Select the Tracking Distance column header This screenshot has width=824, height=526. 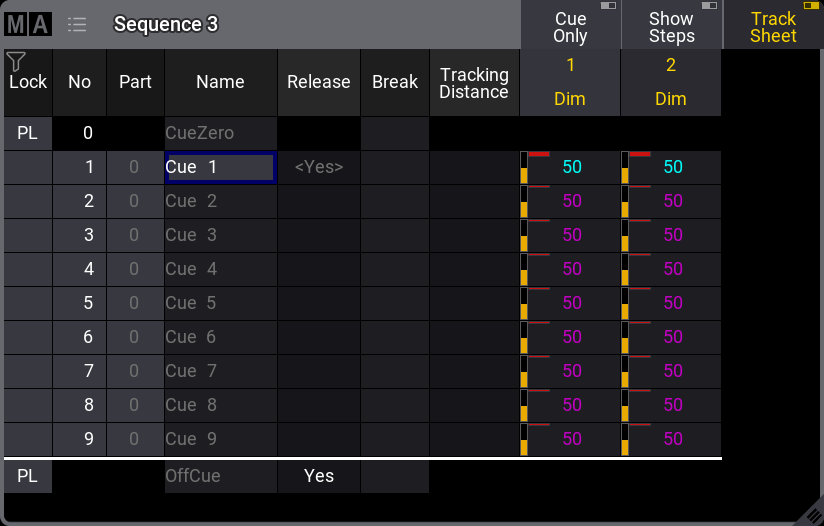474,83
